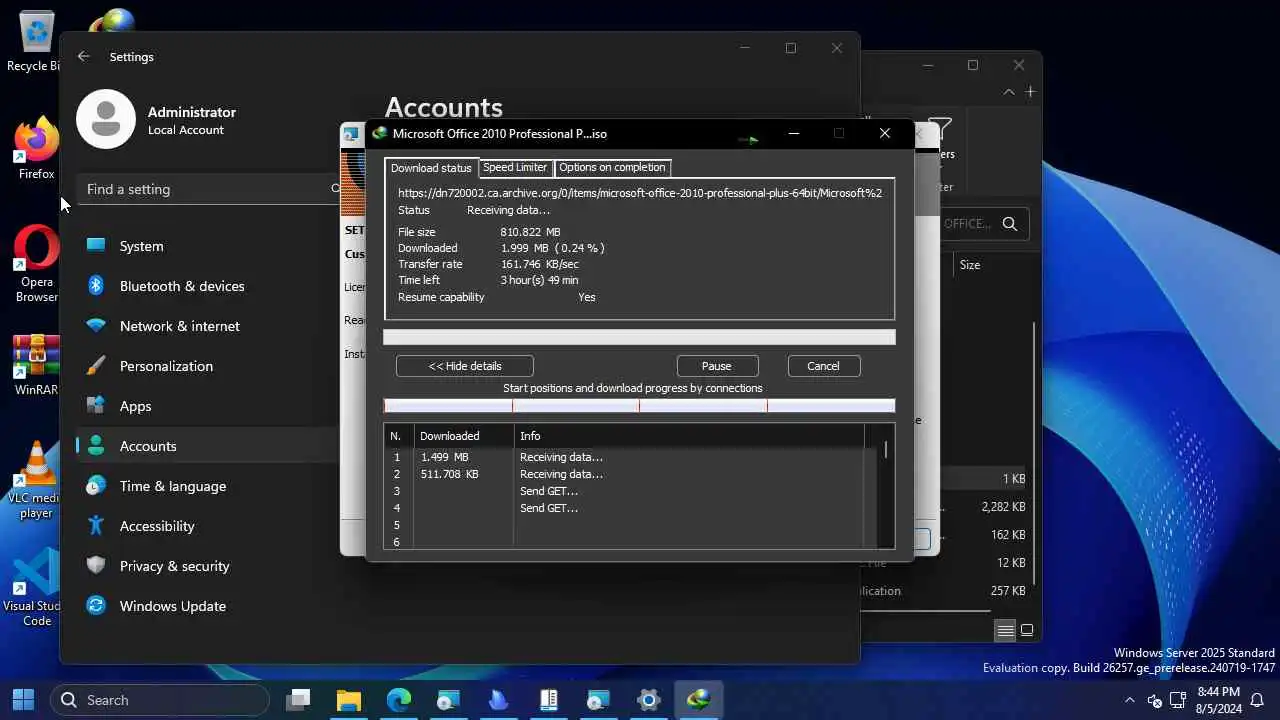
Task: Click the File Explorer search magnifier
Action: point(1010,224)
